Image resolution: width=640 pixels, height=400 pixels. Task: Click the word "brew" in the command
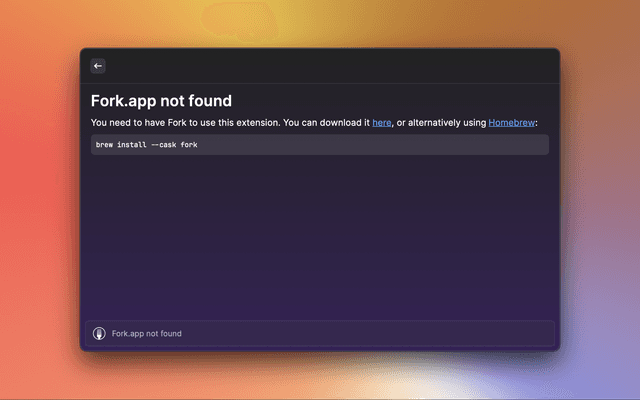105,145
